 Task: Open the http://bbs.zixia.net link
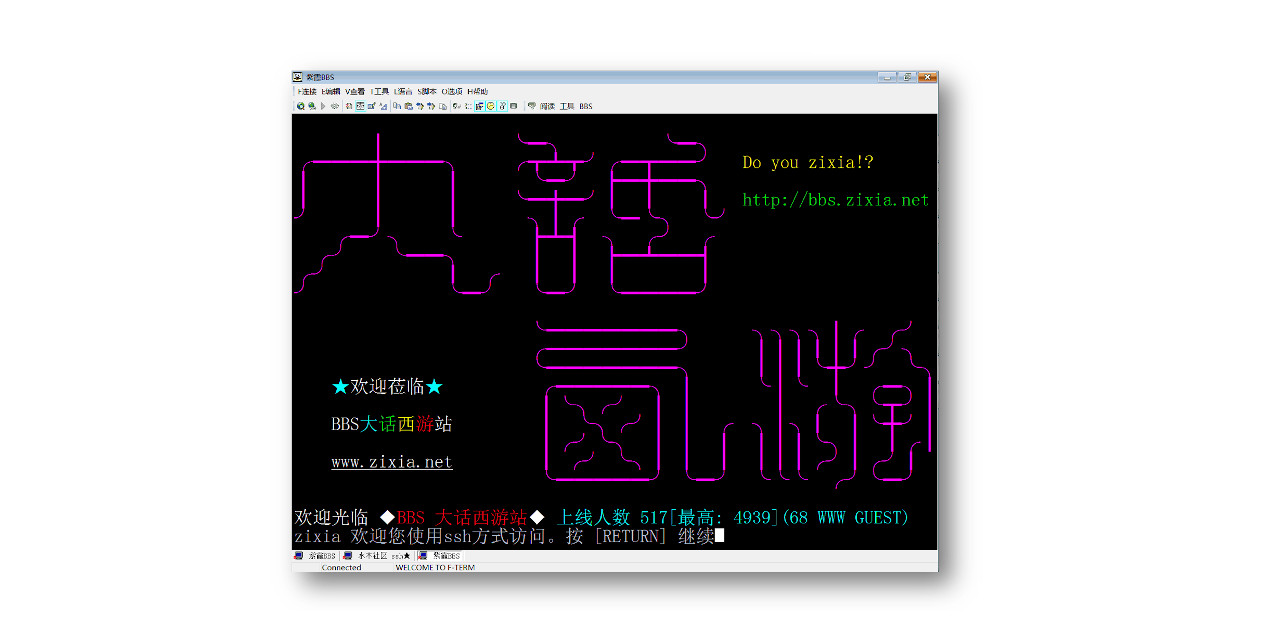[836, 200]
